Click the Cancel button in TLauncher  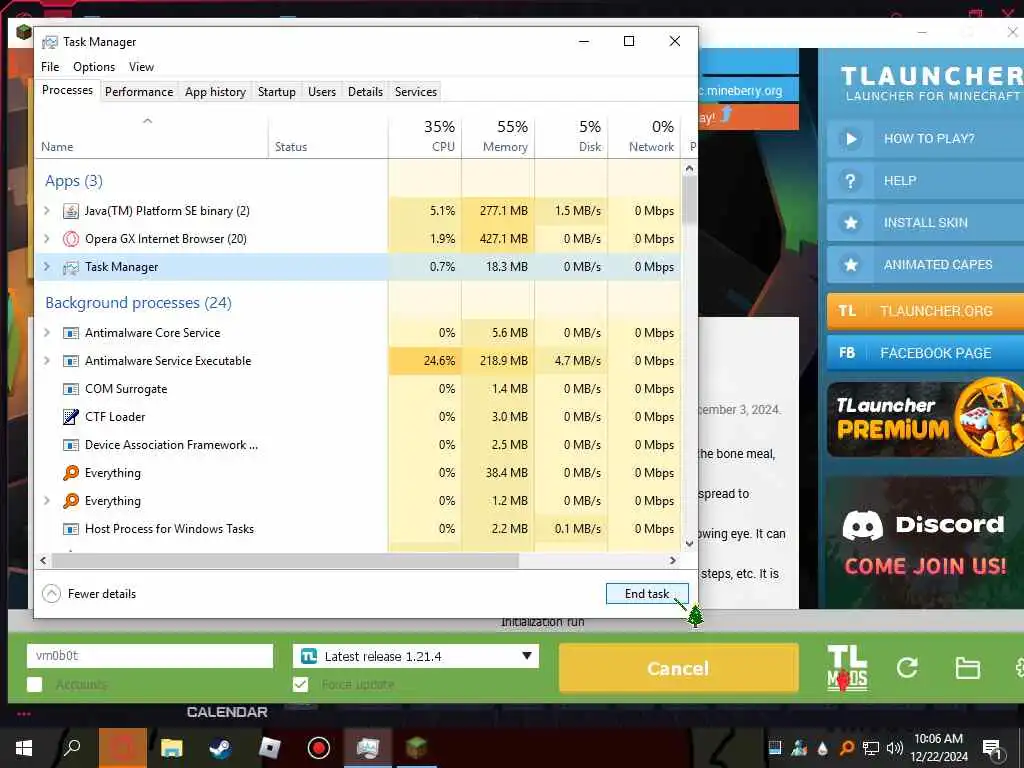tap(679, 668)
